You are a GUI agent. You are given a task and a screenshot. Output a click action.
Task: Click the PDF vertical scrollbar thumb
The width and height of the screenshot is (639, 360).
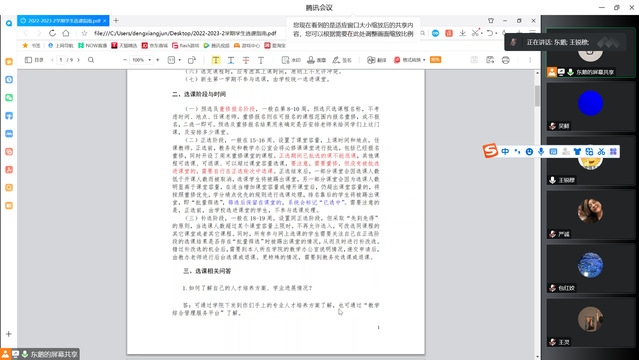pyautogui.click(x=538, y=96)
